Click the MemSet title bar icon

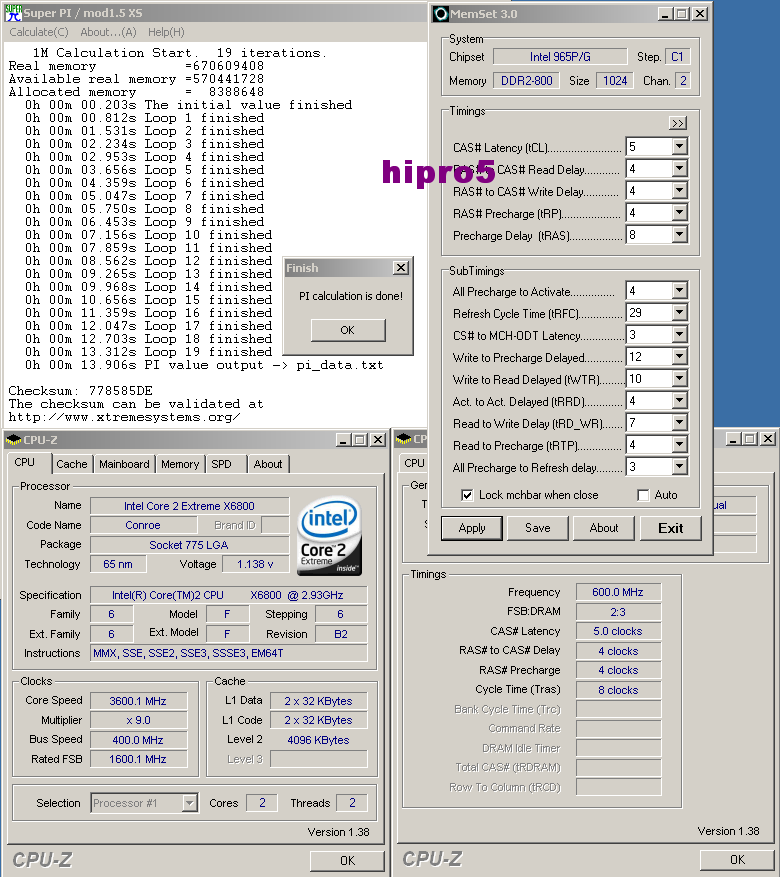coord(441,14)
